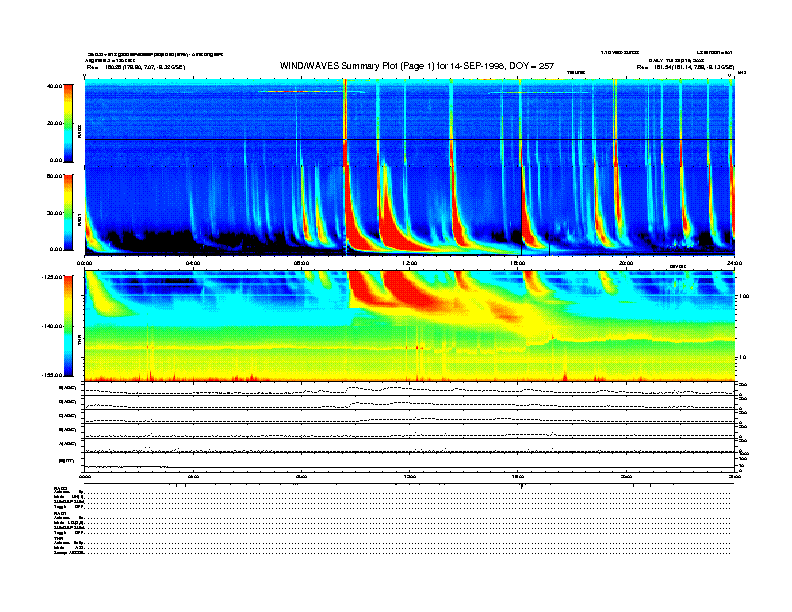The width and height of the screenshot is (792, 612).
Task: Click the 04:00 label under RAD1 spectrogram
Action: coord(193,263)
